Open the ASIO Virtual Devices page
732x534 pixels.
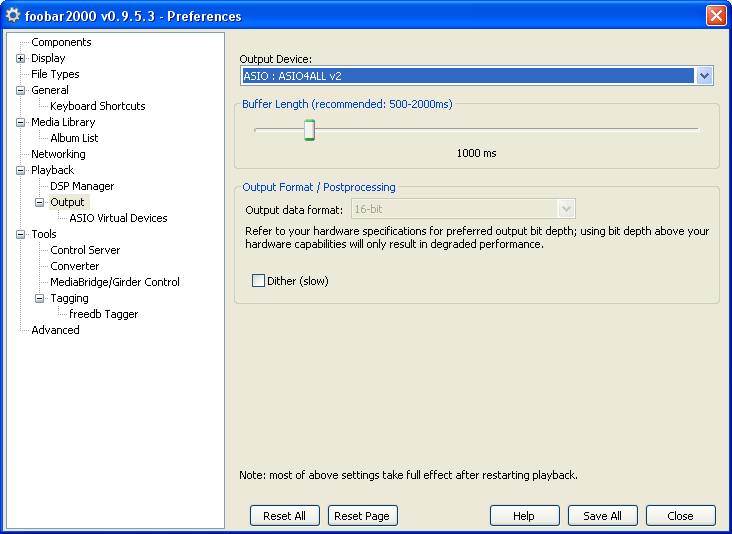pyautogui.click(x=118, y=218)
